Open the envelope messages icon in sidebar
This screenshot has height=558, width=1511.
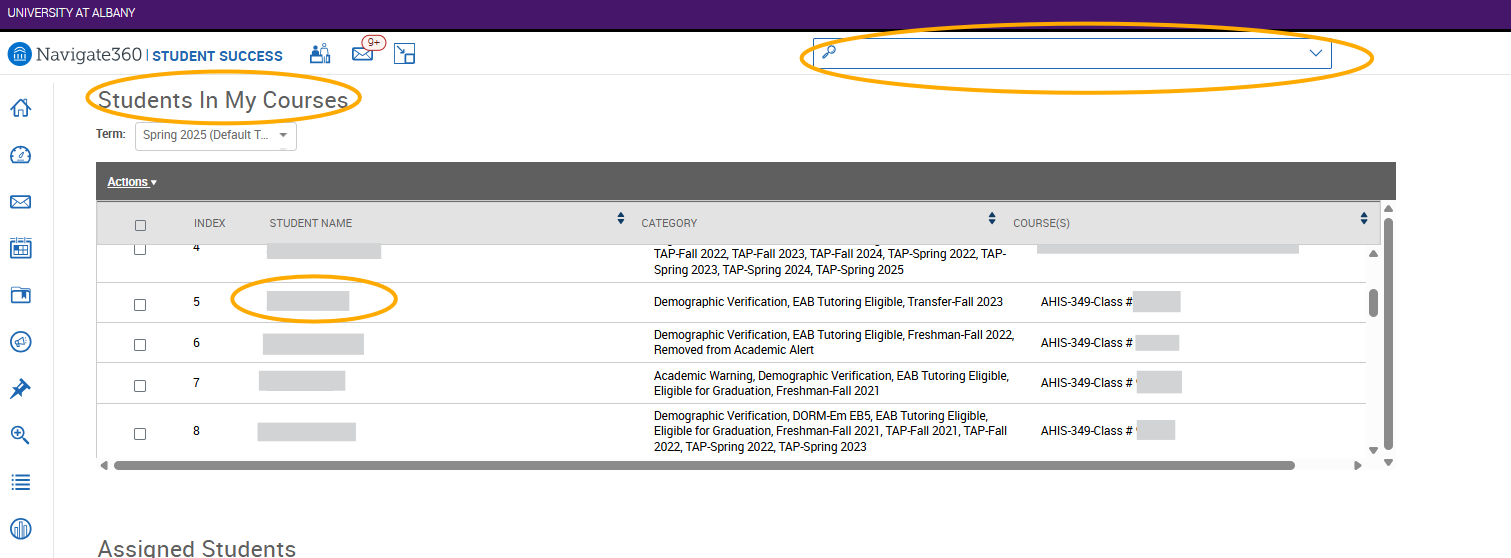20,202
